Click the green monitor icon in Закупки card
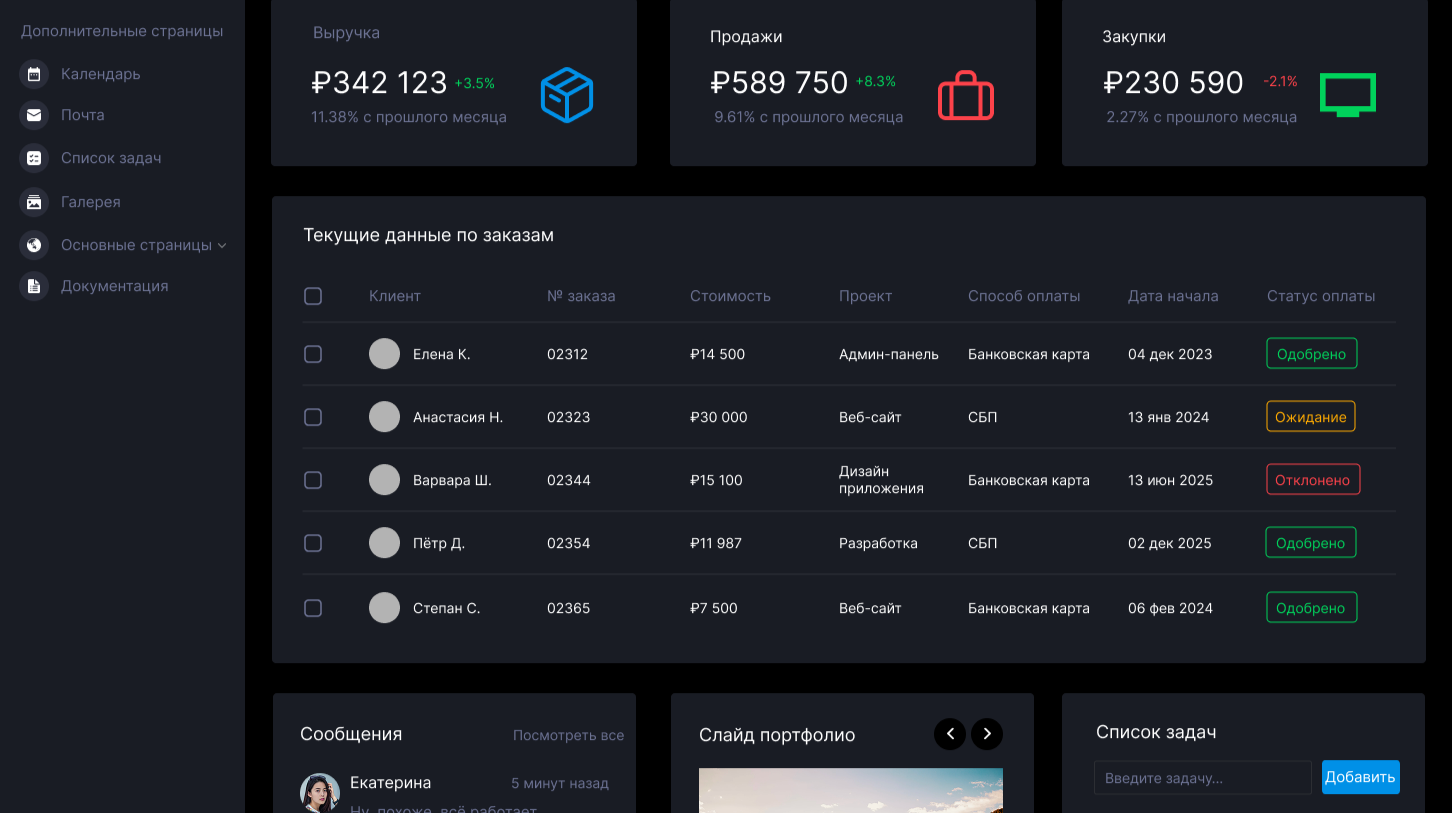 click(1347, 96)
